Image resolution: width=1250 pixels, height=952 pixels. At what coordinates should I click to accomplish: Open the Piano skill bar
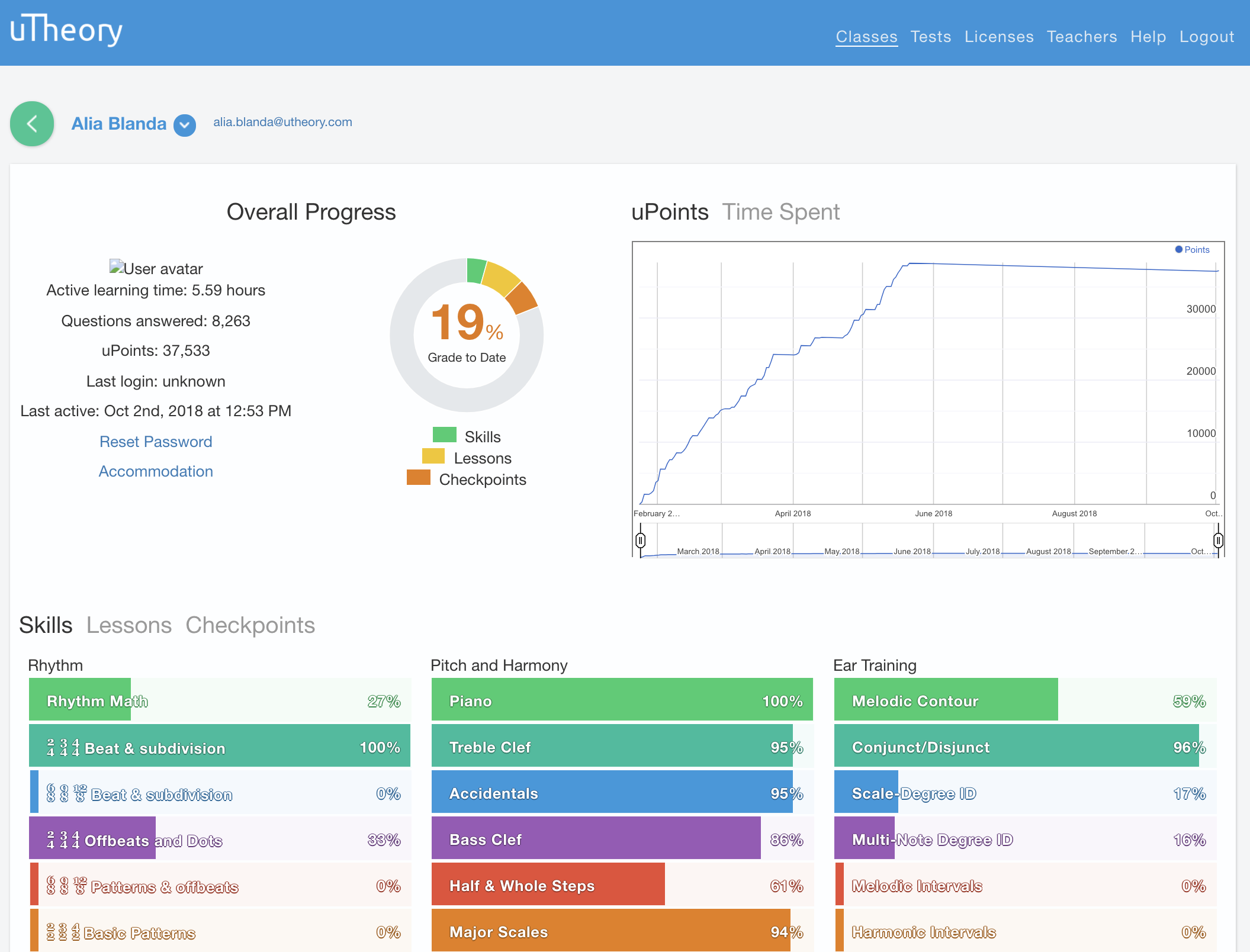[x=622, y=700]
